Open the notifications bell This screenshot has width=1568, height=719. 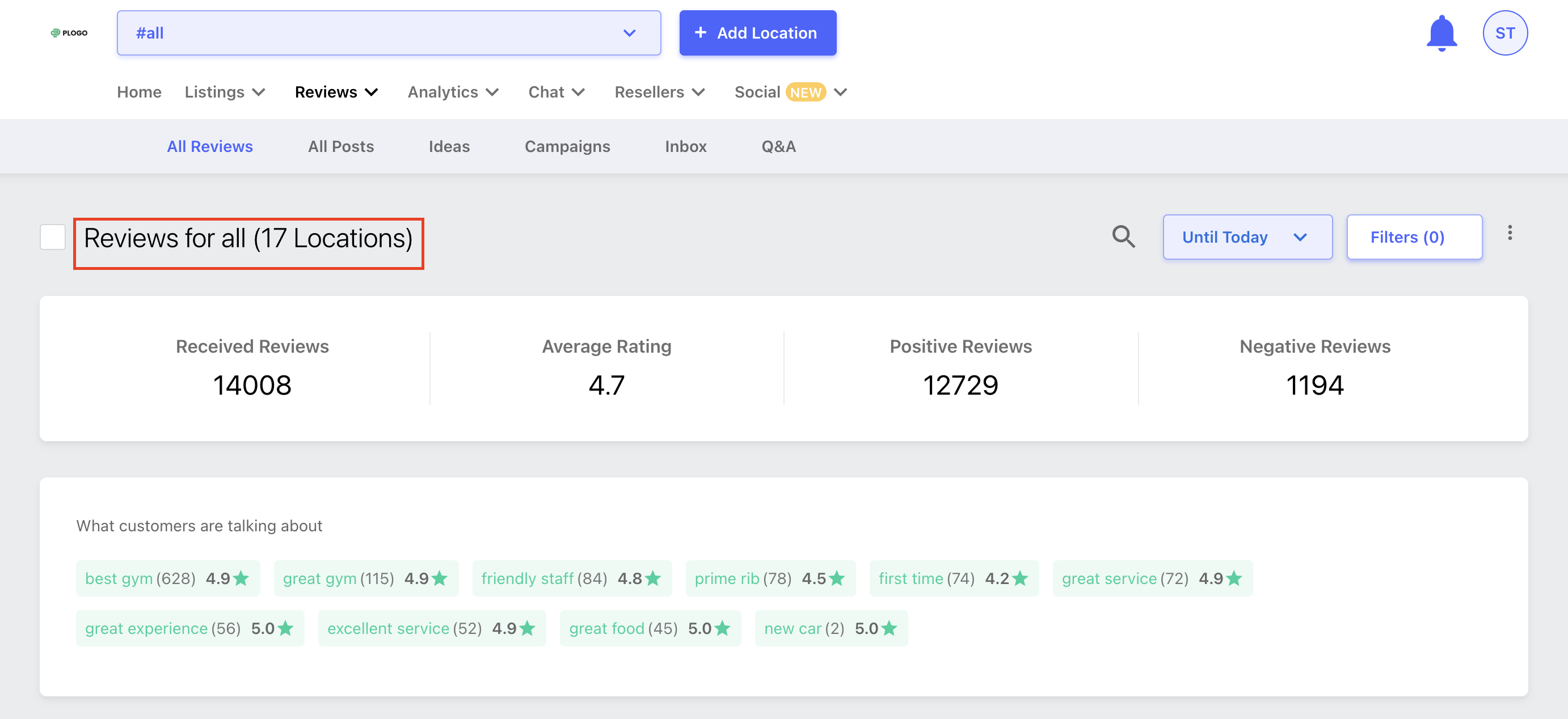1441,33
